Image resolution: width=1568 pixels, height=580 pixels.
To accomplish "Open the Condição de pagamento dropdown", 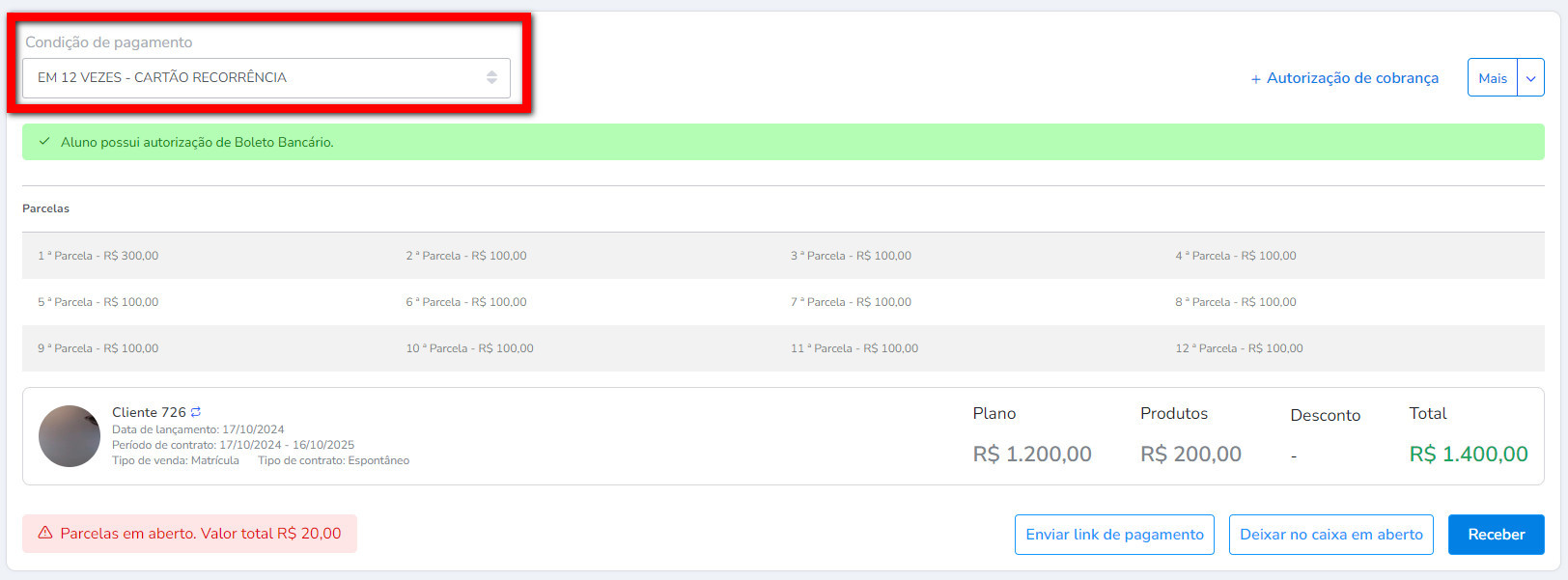I will 266,77.
